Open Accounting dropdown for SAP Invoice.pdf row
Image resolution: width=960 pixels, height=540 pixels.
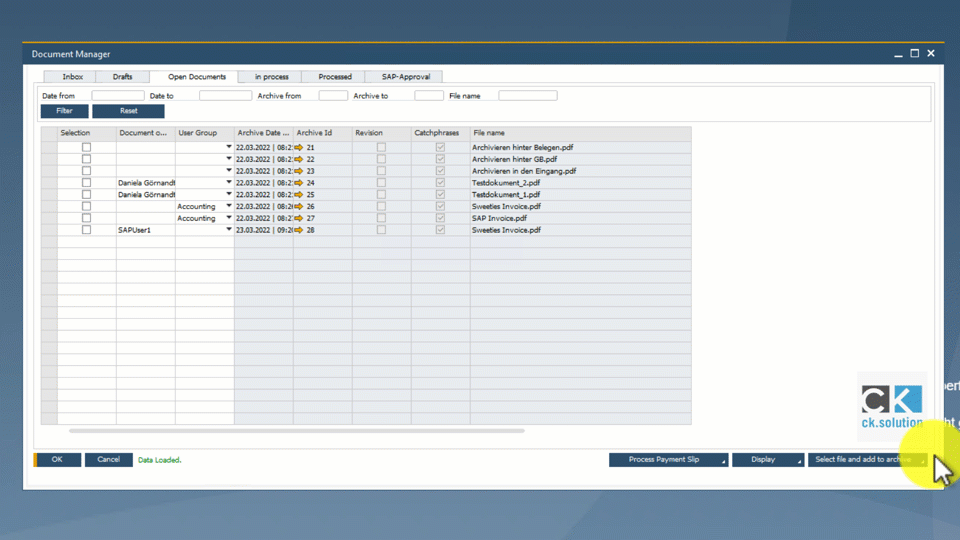(x=229, y=217)
